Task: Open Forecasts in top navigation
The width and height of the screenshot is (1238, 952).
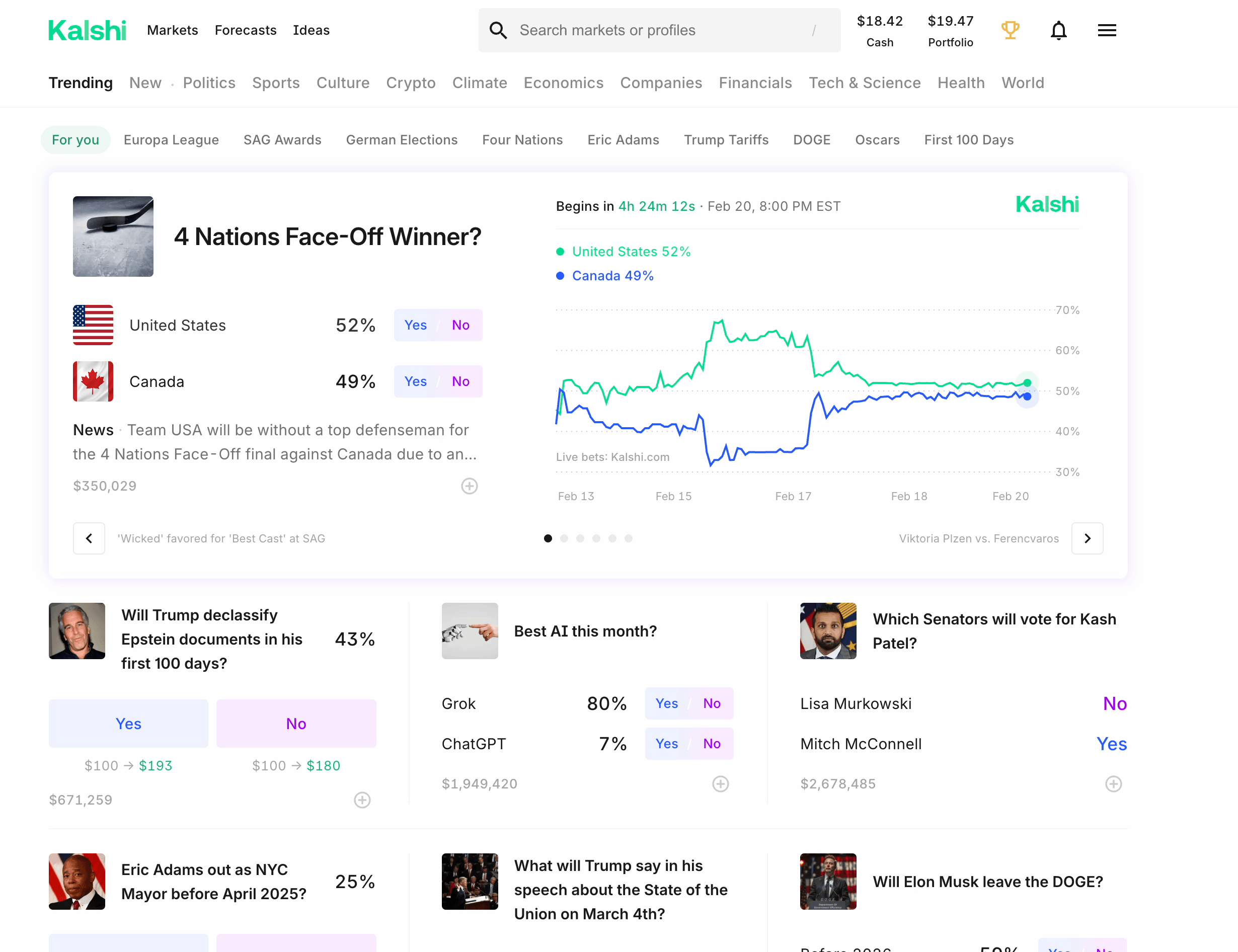Action: tap(245, 30)
